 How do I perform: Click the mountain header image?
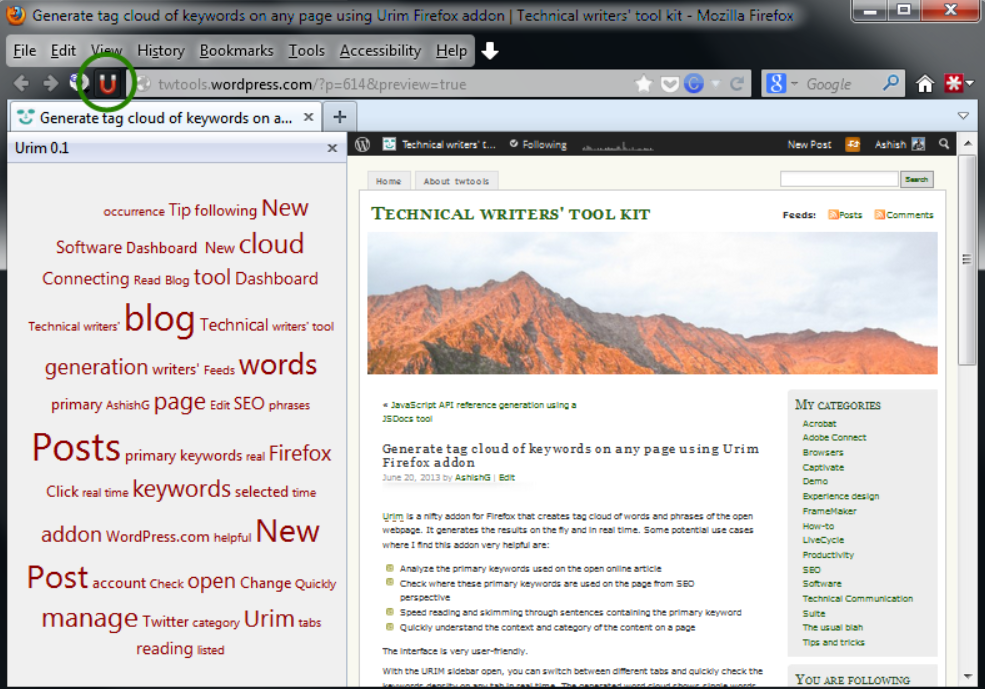point(652,303)
